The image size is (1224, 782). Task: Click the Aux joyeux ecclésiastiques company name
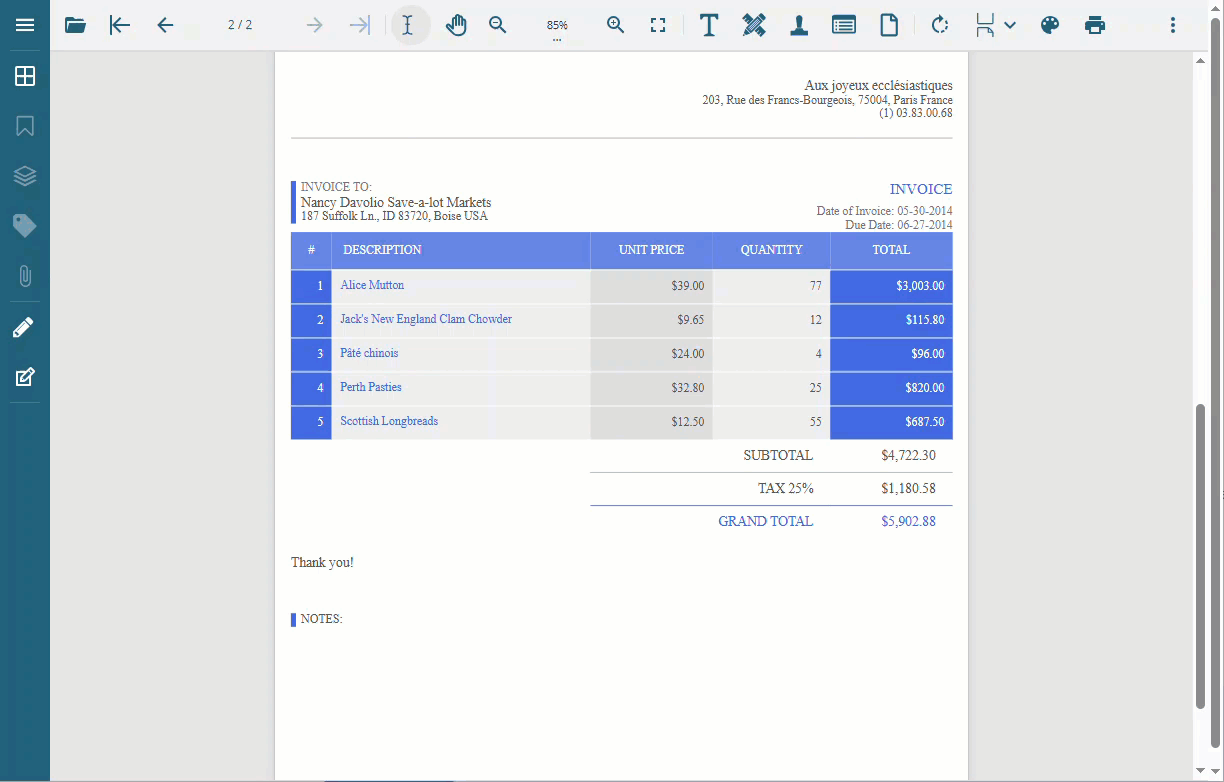point(878,86)
